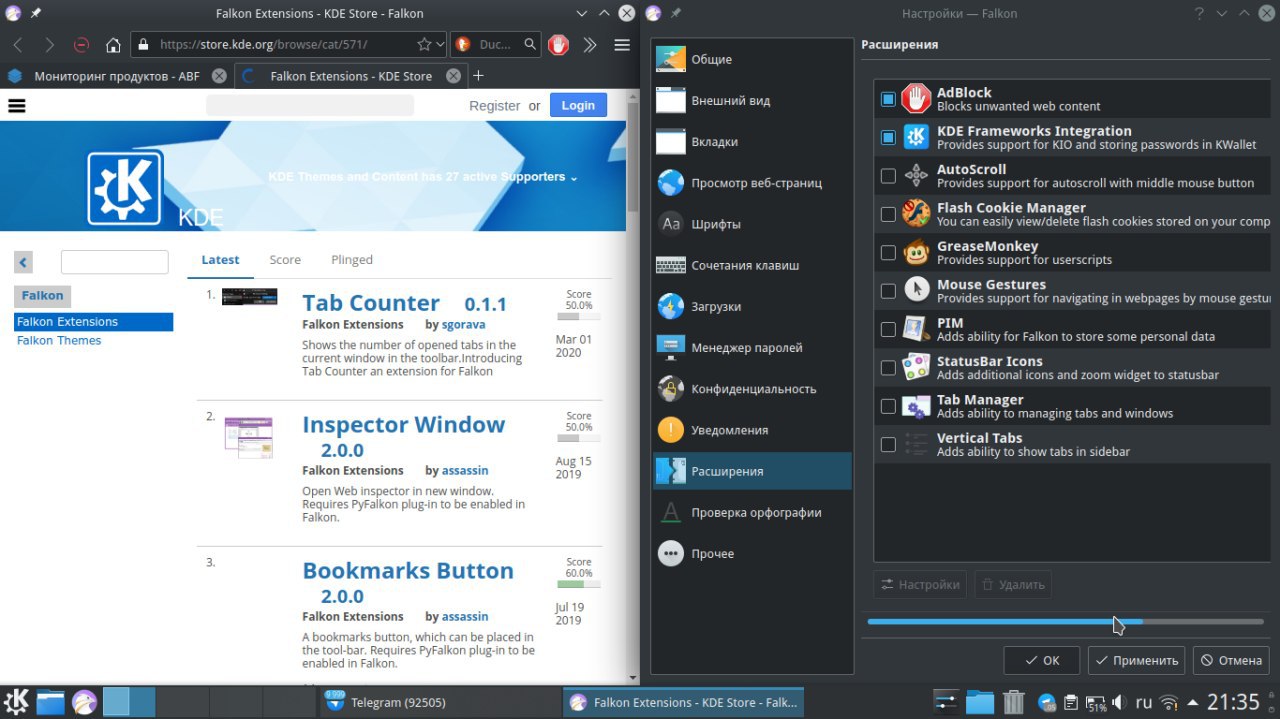
Task: Disable the AdBlock extension checkbox
Action: [x=888, y=99]
